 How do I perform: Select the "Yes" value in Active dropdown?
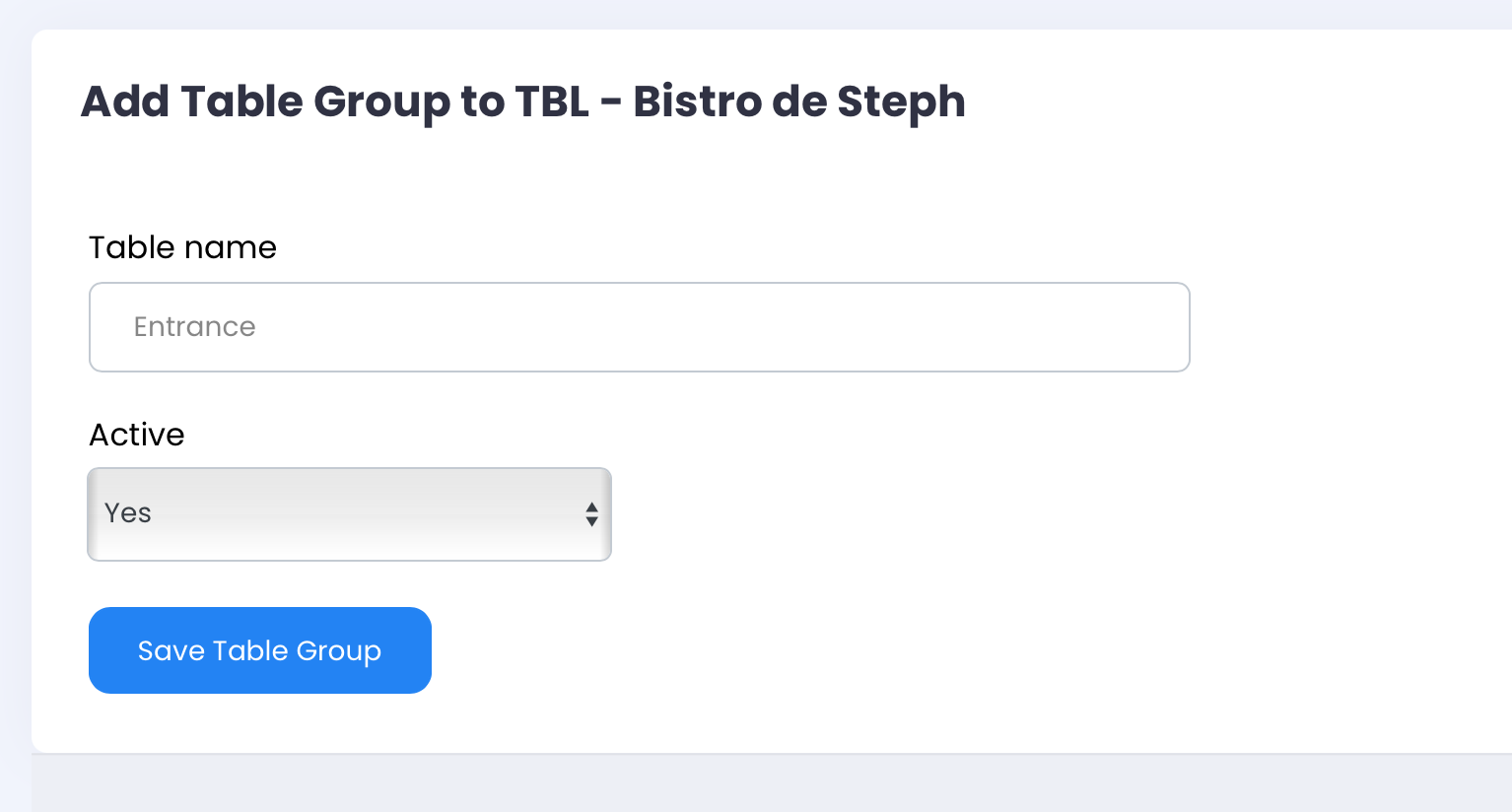128,513
